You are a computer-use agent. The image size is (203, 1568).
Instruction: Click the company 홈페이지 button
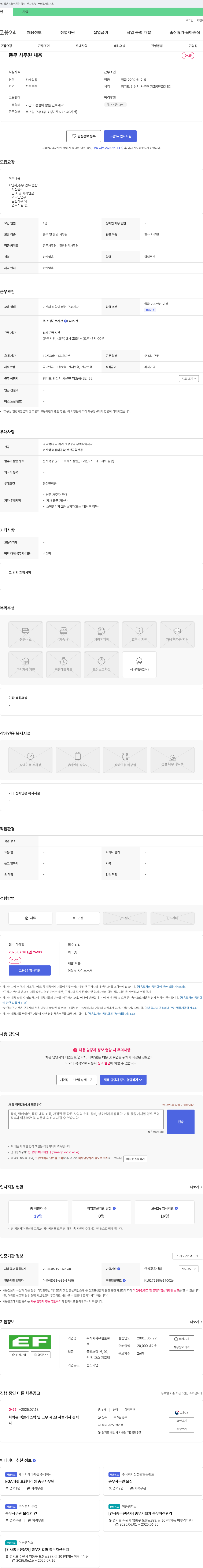coord(182,1339)
